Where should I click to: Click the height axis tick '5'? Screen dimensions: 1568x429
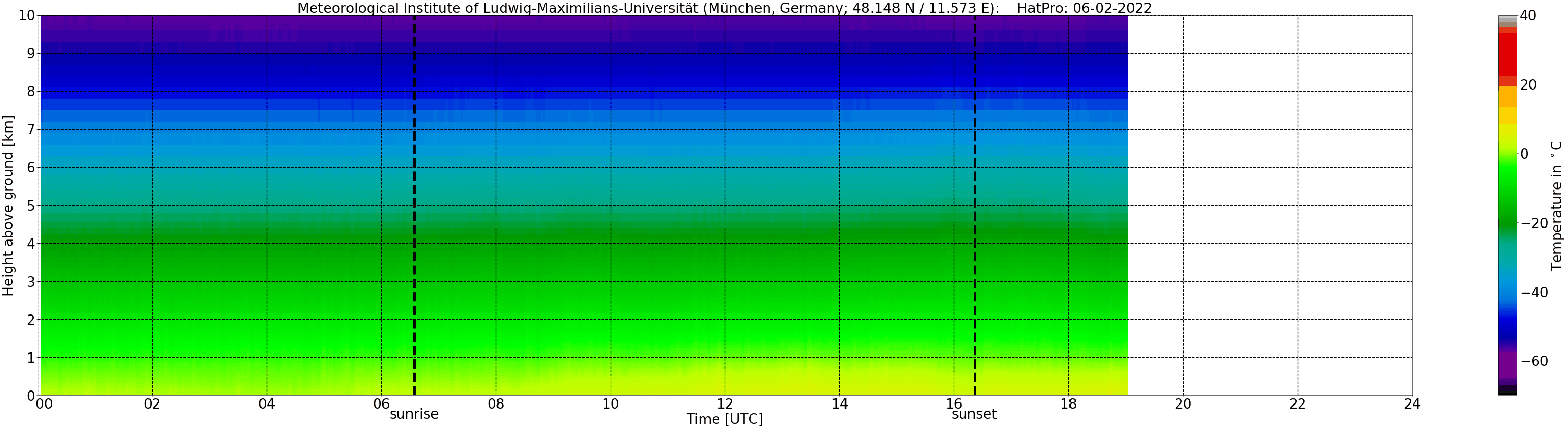pyautogui.click(x=30, y=206)
